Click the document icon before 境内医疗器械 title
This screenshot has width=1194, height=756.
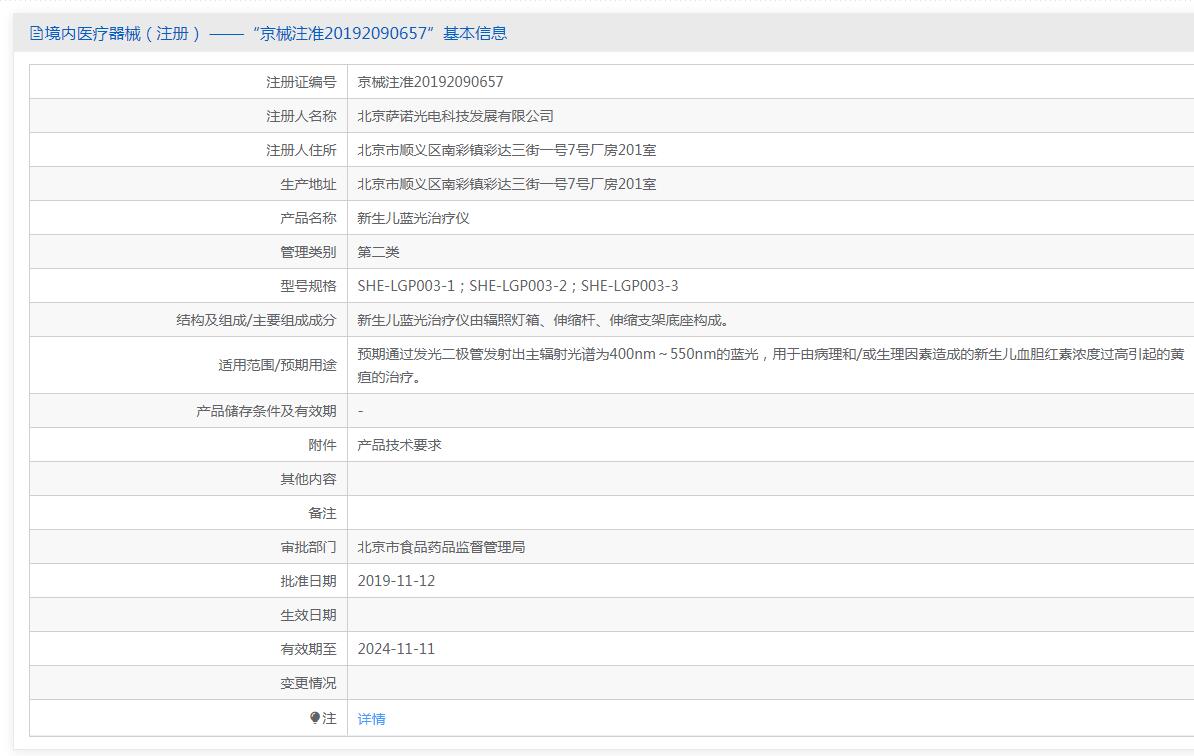coord(36,33)
